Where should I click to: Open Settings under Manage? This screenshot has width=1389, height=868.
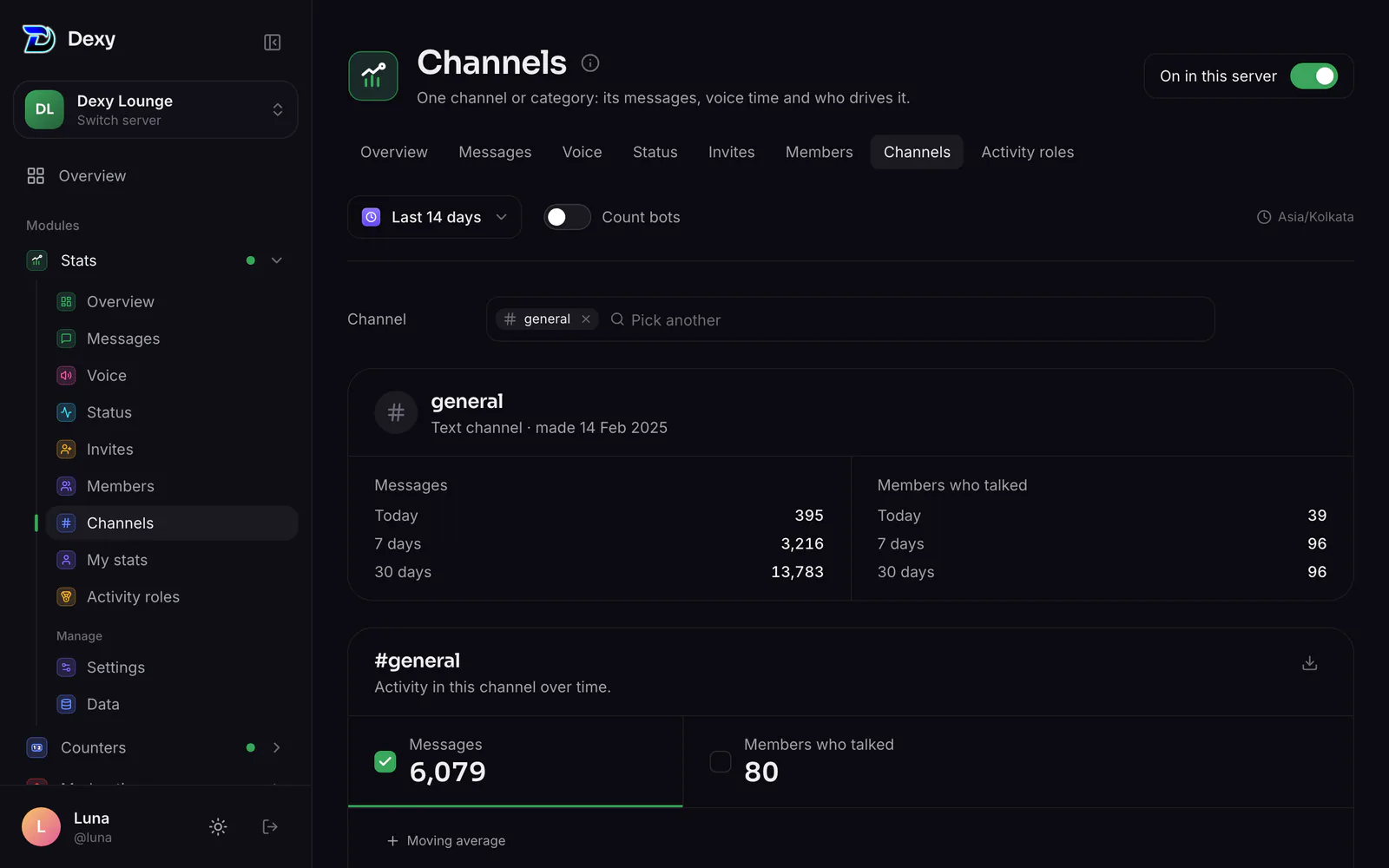[x=172, y=667]
